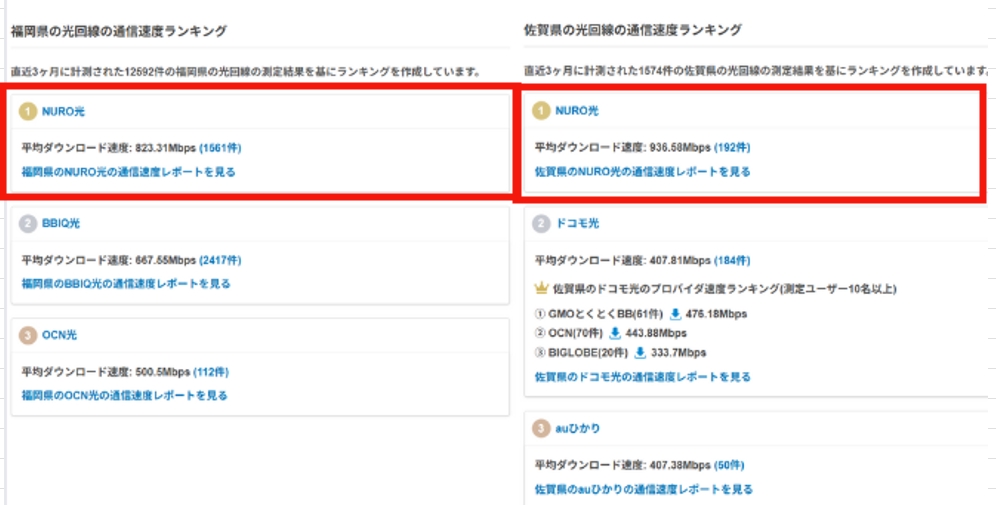The height and width of the screenshot is (505, 996).
Task: Open the BBIQ光 provider link
Action: click(61, 224)
